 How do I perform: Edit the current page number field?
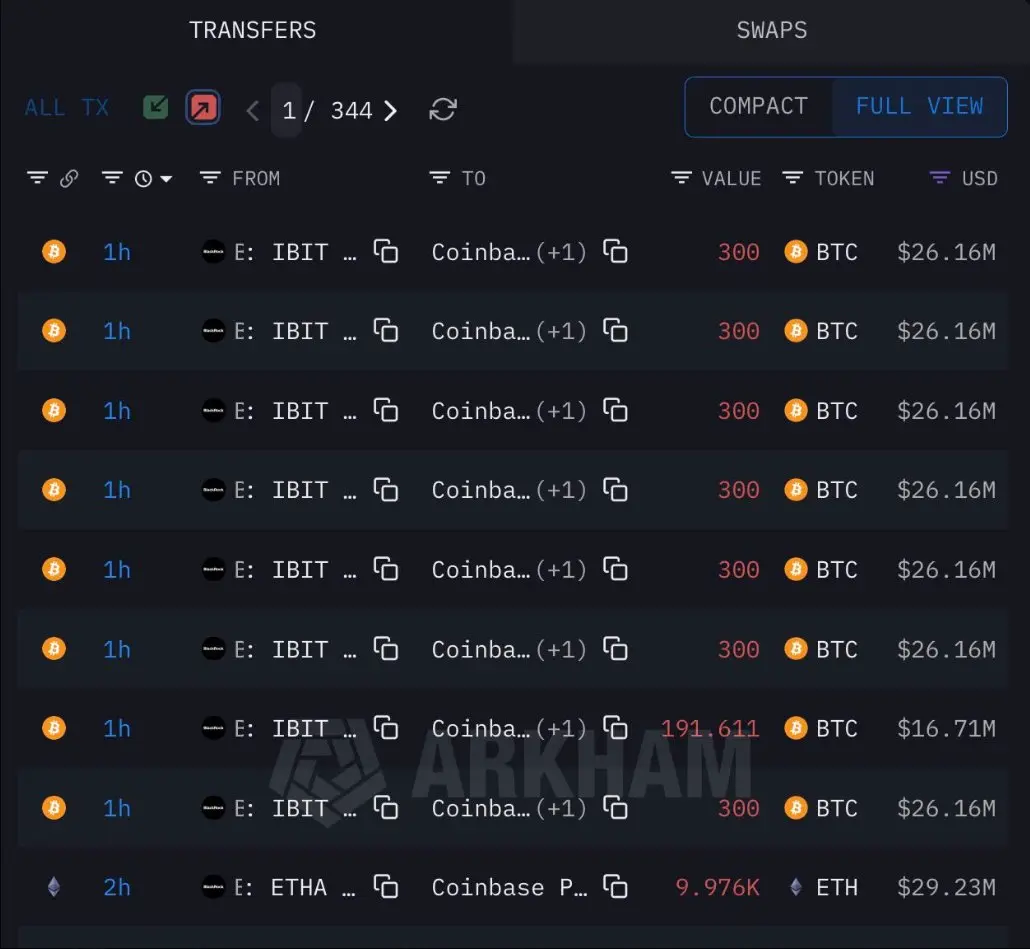point(287,110)
